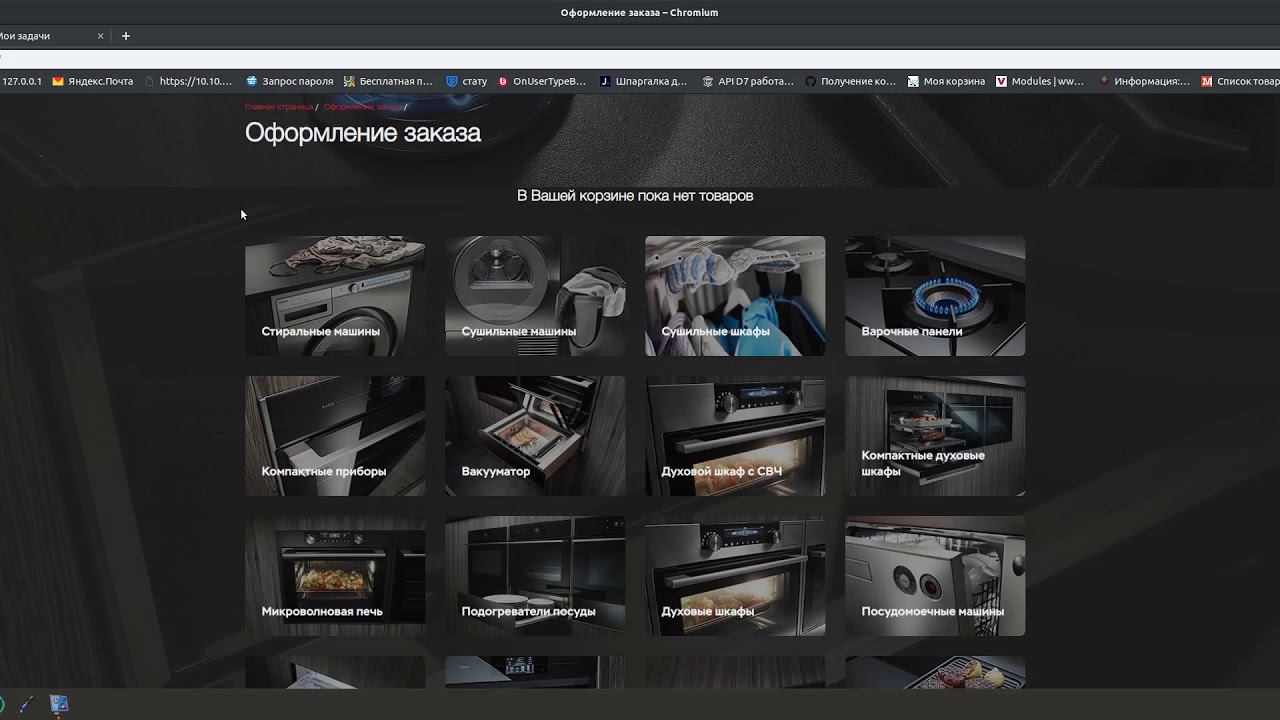Go to Главная страница breadcrumb link
The height and width of the screenshot is (720, 1280).
coord(279,107)
